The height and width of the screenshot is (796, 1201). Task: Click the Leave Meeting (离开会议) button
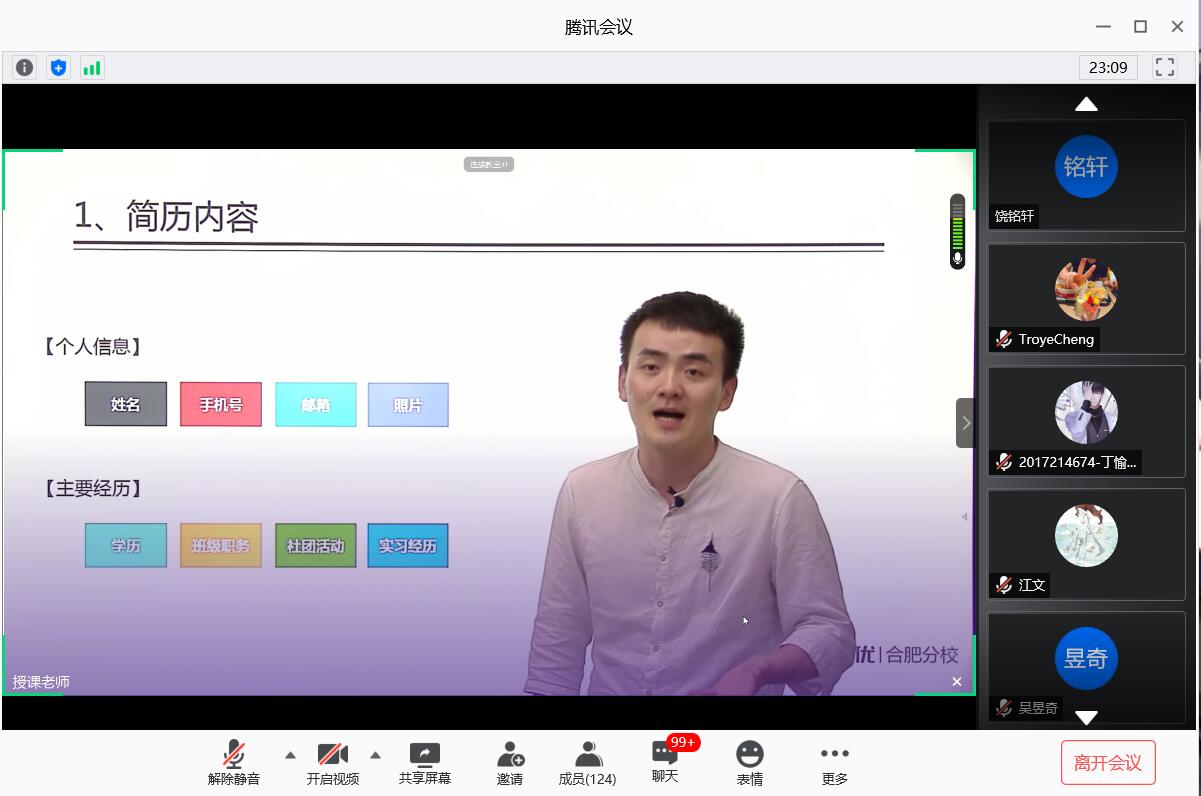click(1108, 763)
